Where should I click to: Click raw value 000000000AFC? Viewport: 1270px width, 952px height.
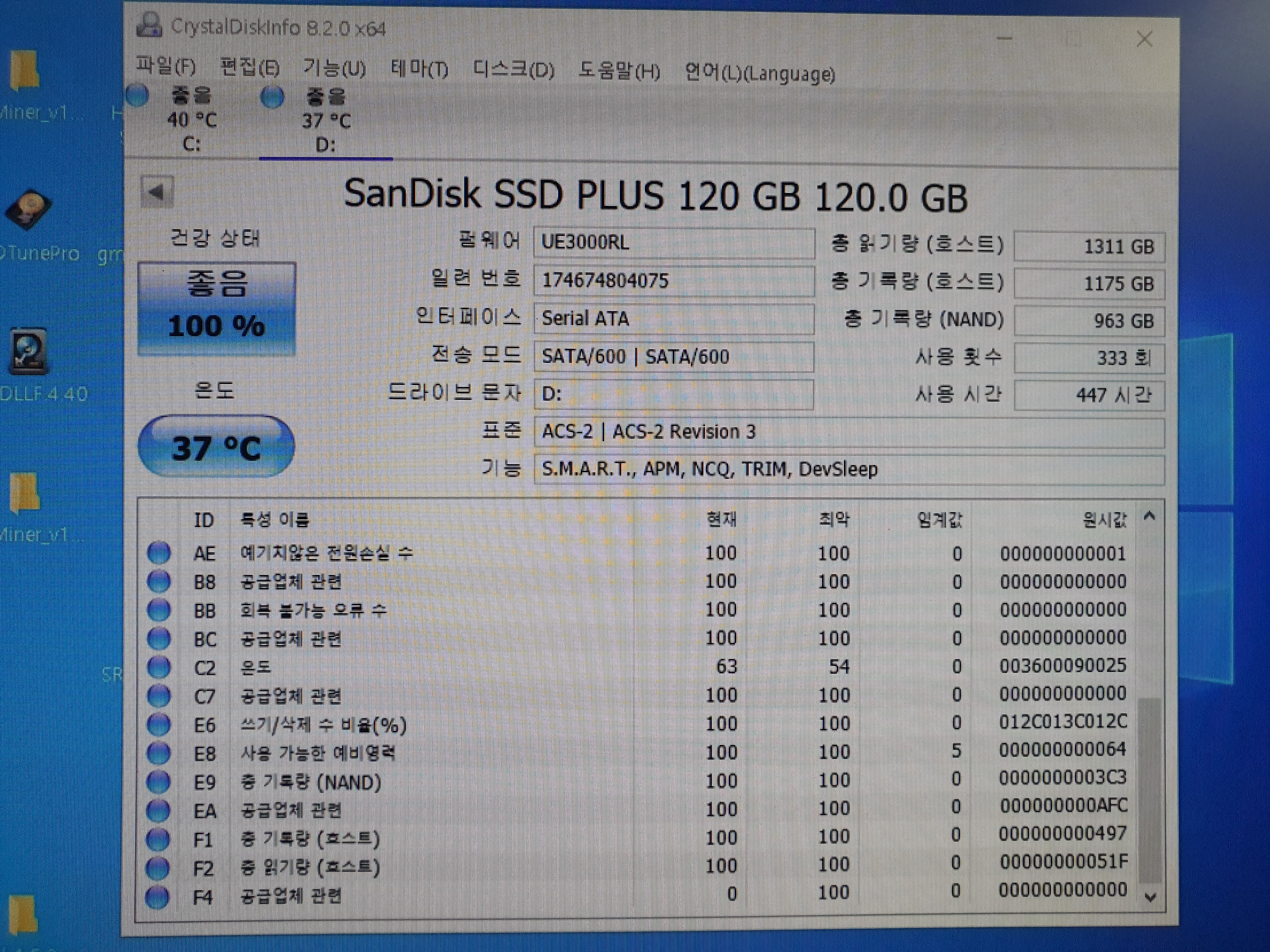click(1063, 806)
